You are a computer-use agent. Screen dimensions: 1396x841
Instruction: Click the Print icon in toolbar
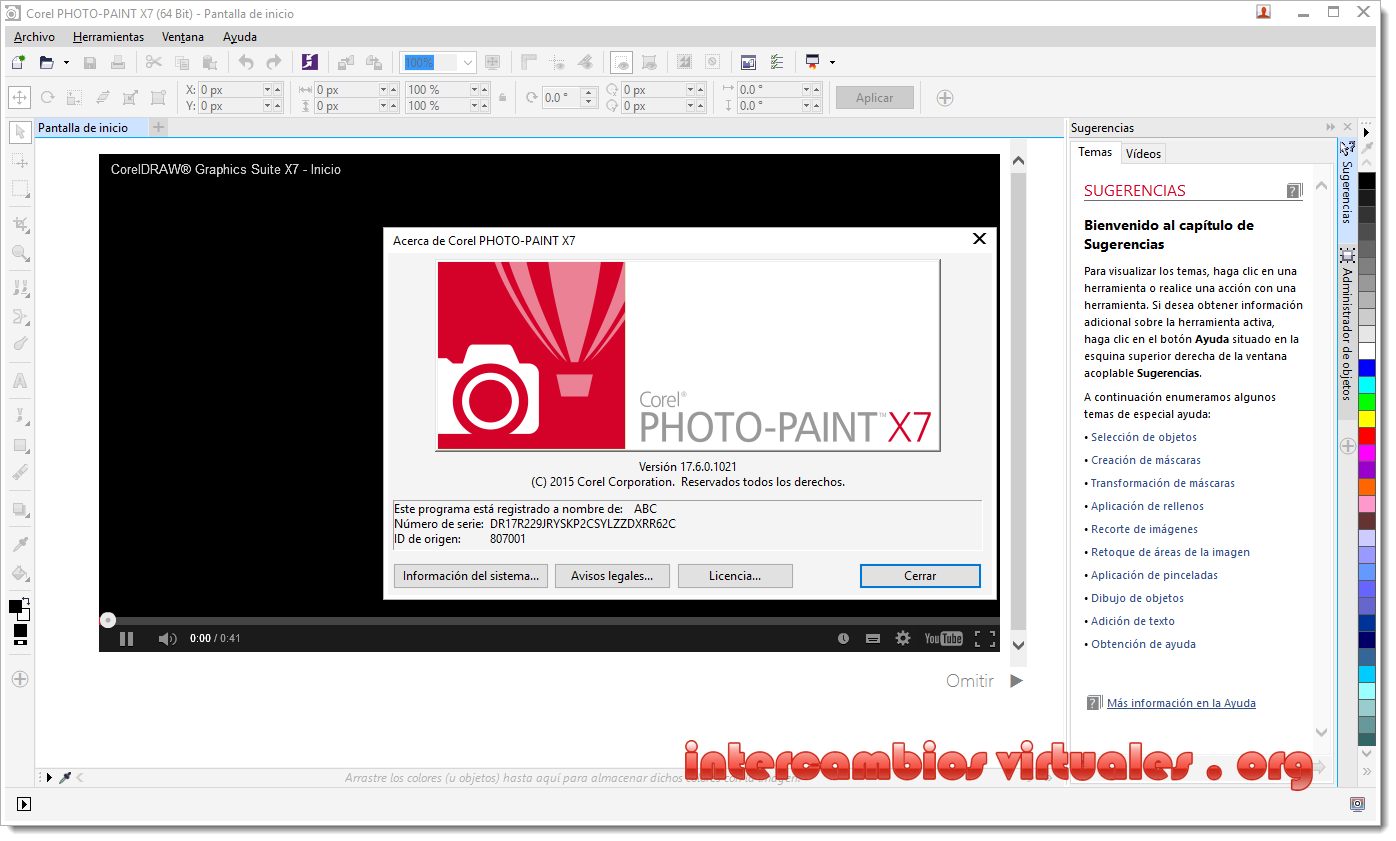pyautogui.click(x=118, y=62)
